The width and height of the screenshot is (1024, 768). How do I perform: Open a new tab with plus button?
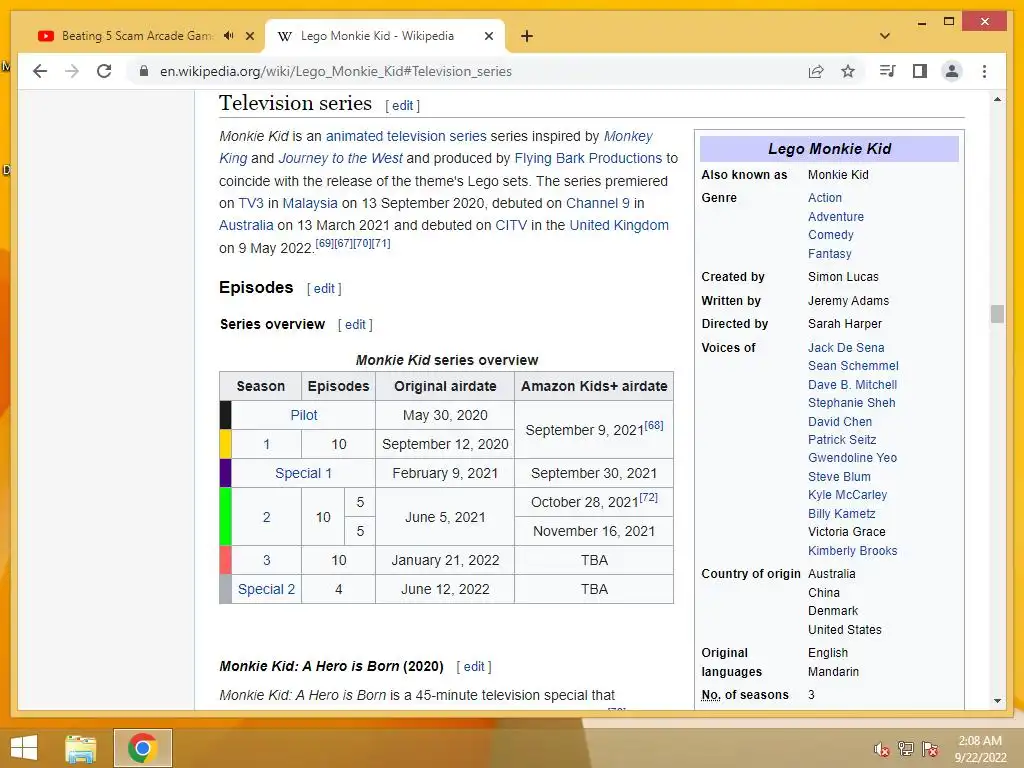click(527, 36)
